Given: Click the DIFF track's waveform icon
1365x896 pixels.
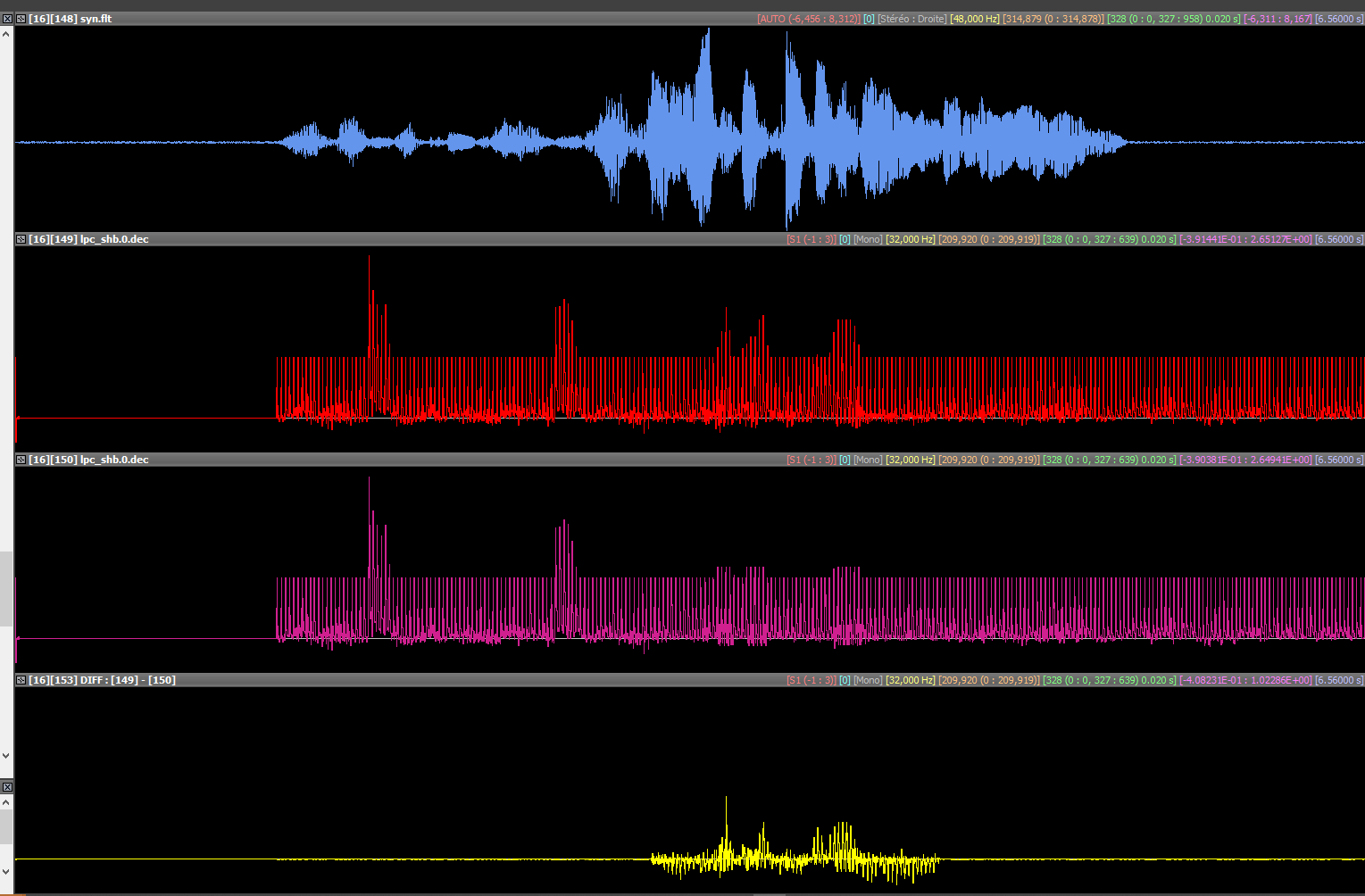Looking at the screenshot, I should point(21,680).
